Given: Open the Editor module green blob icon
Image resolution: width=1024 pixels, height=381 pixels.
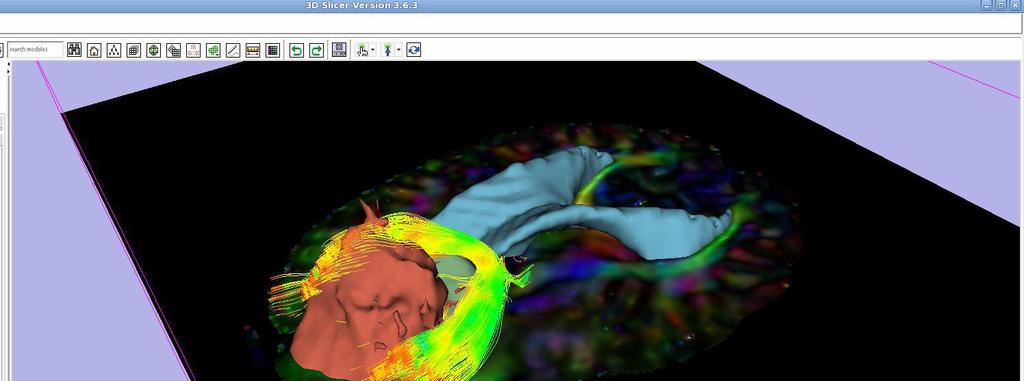Looking at the screenshot, I should [x=213, y=50].
